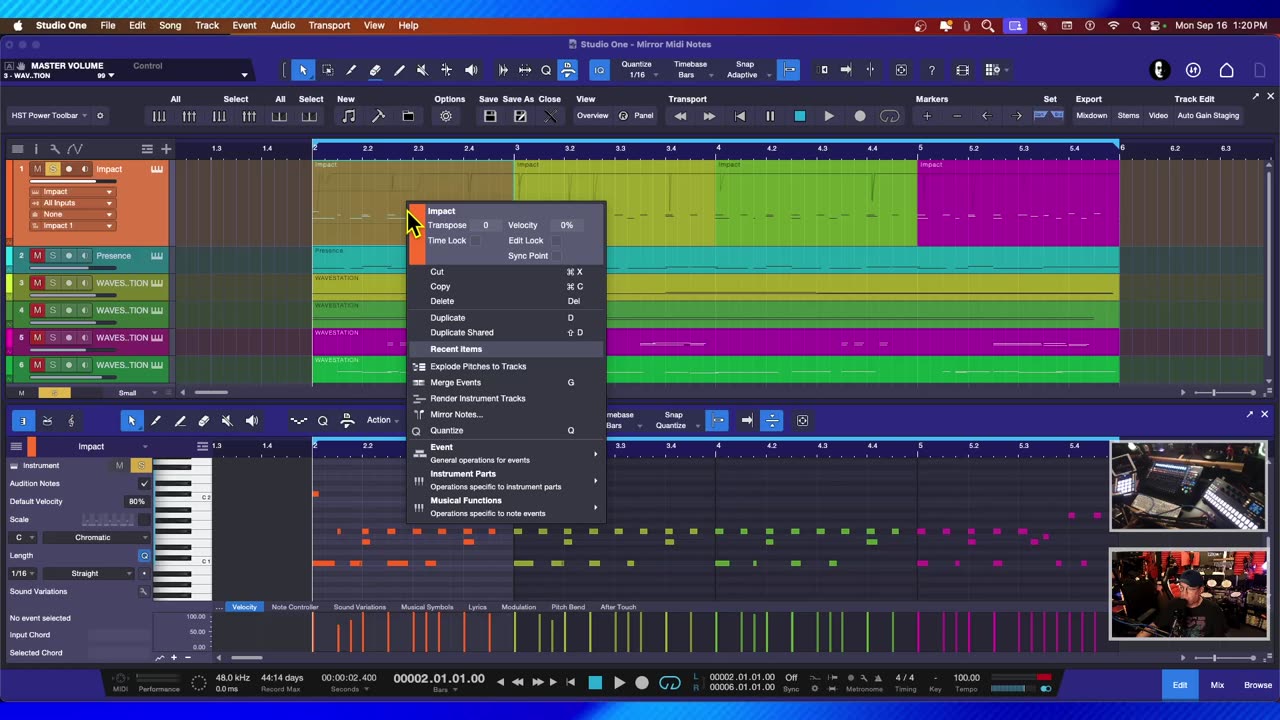
Task: Select the Range tool in top toolbar
Action: coord(327,70)
